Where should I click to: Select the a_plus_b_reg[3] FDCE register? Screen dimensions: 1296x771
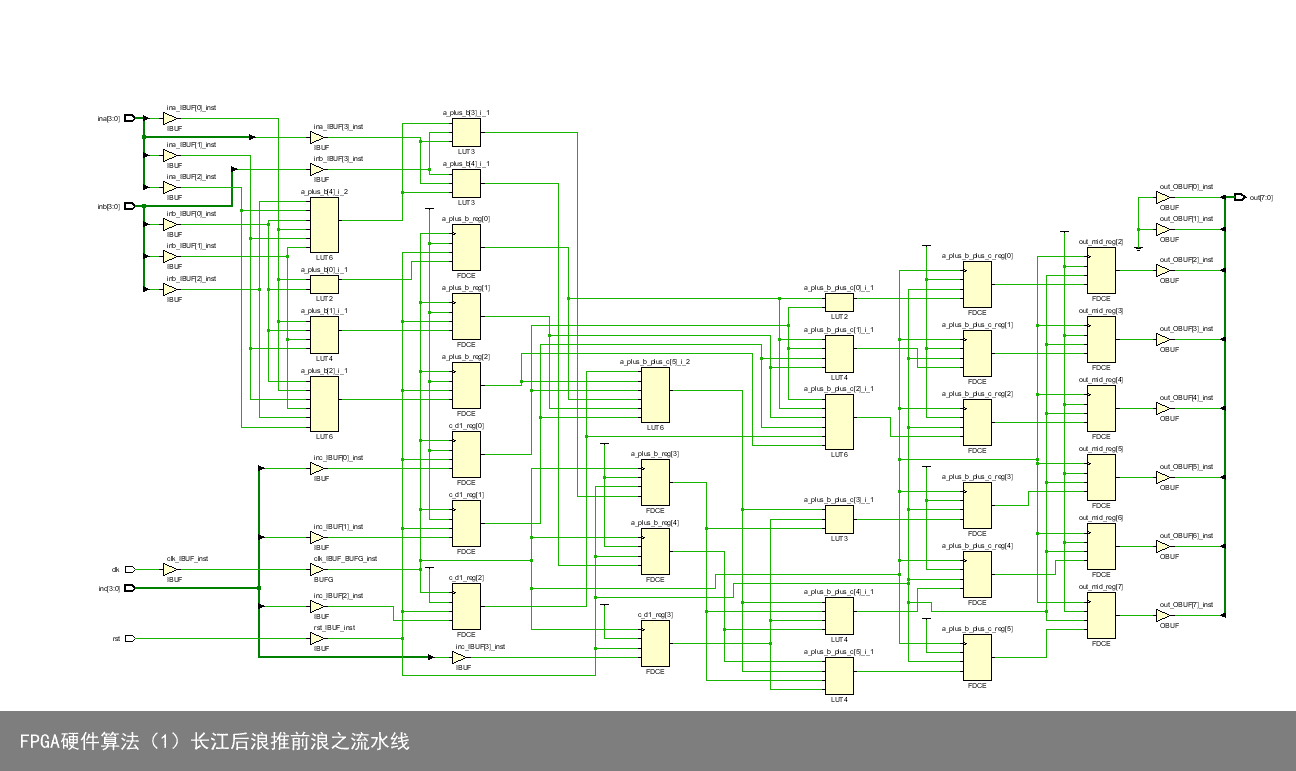pos(655,482)
